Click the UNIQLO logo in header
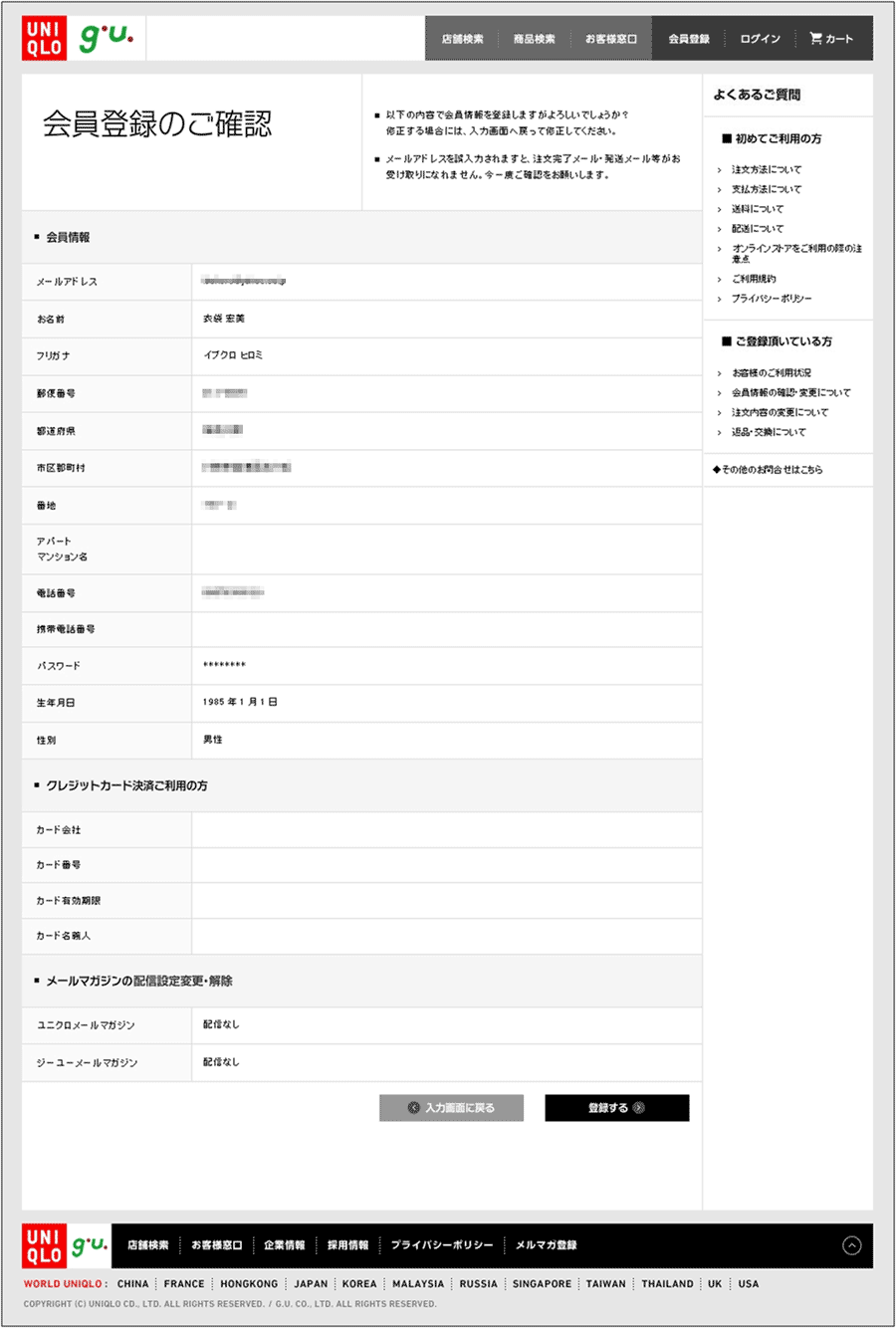The height and width of the screenshot is (1328, 896). [44, 39]
